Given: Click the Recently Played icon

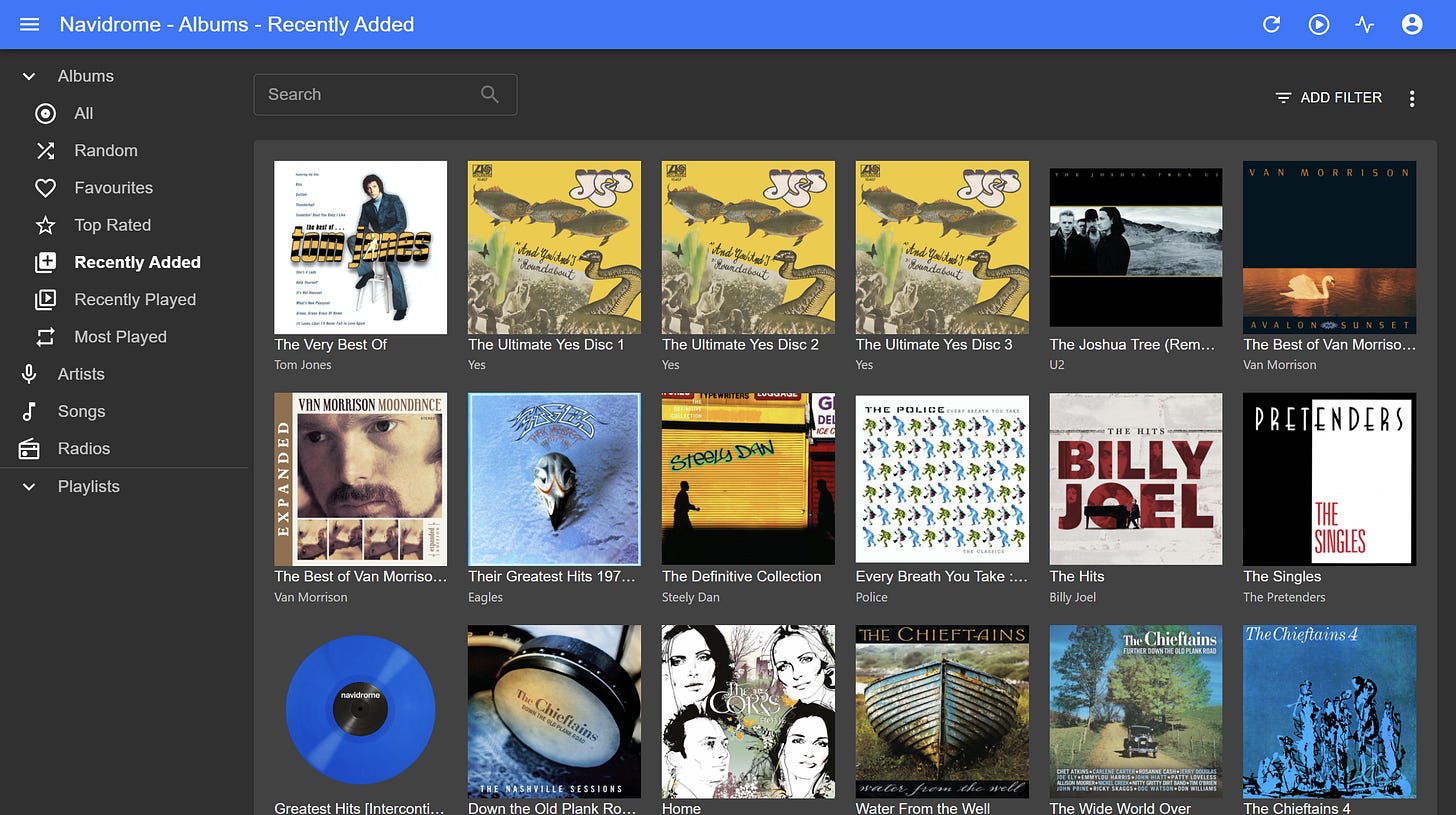Looking at the screenshot, I should pyautogui.click(x=45, y=300).
